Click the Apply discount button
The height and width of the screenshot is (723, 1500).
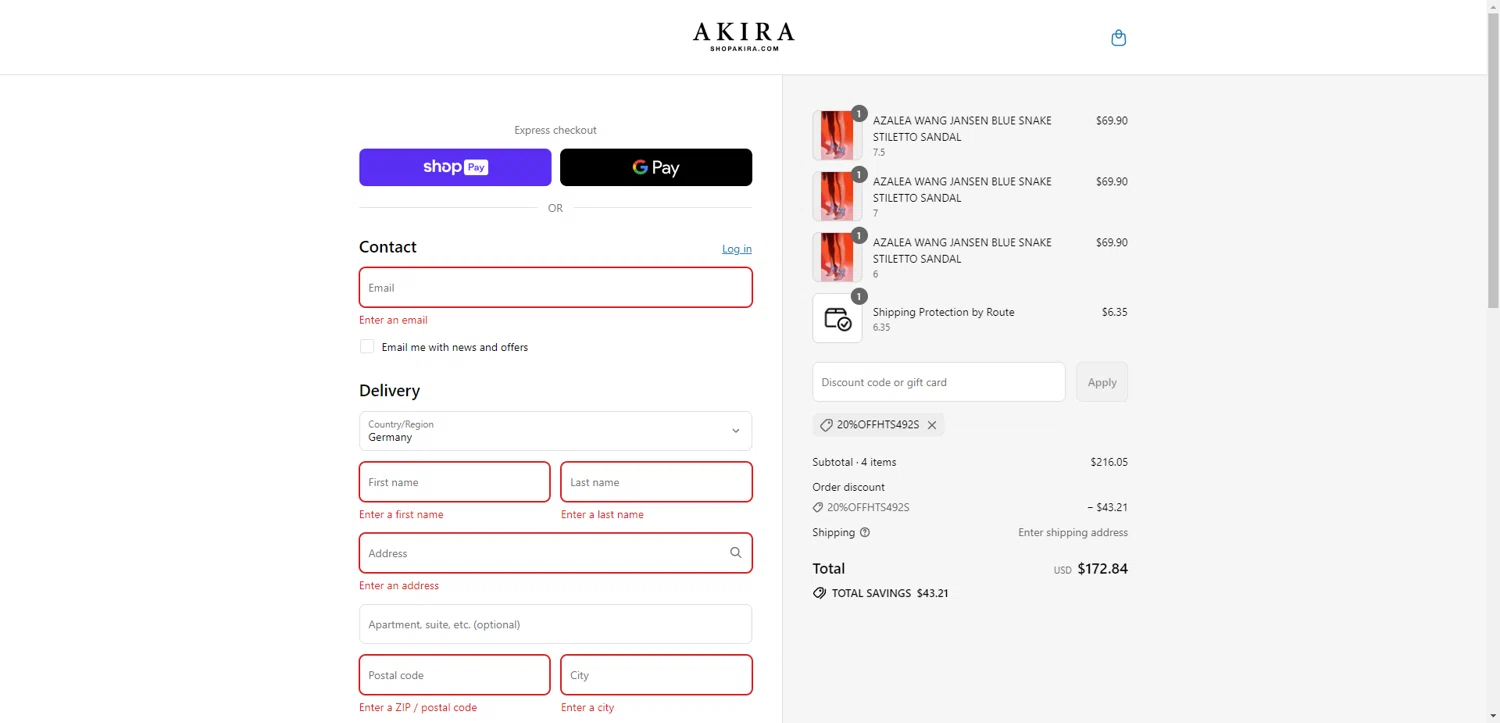(x=1102, y=382)
